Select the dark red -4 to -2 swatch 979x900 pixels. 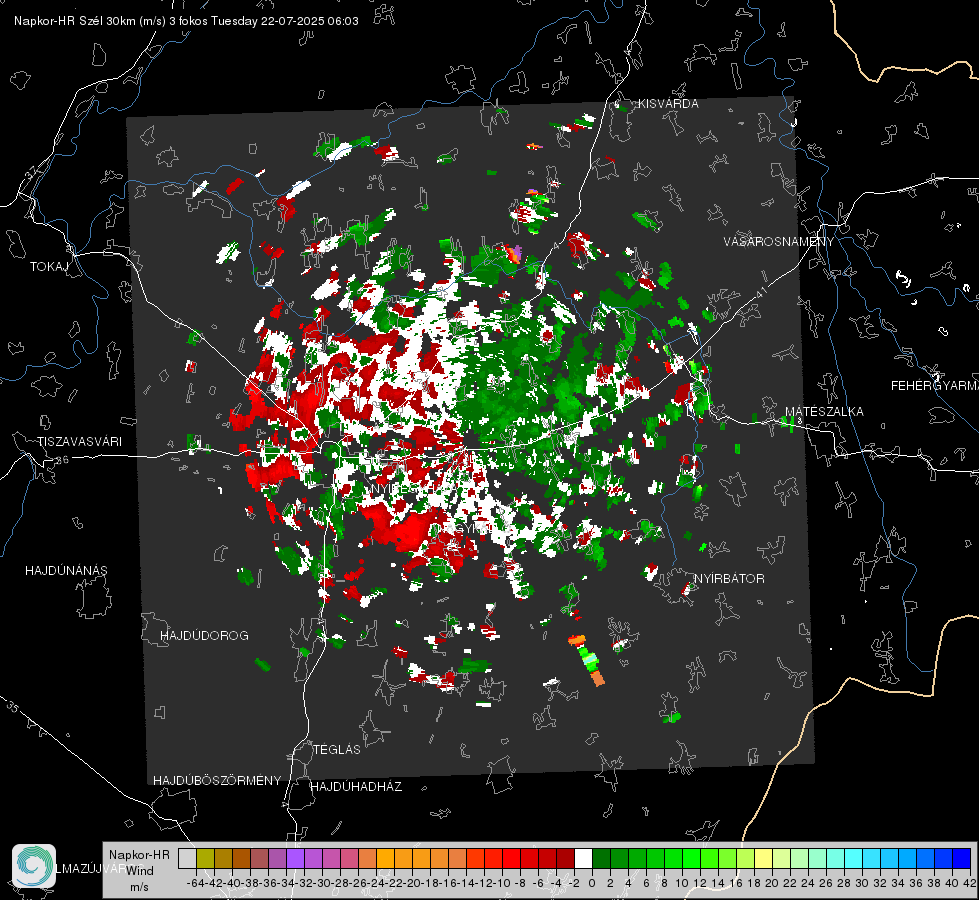coord(566,858)
